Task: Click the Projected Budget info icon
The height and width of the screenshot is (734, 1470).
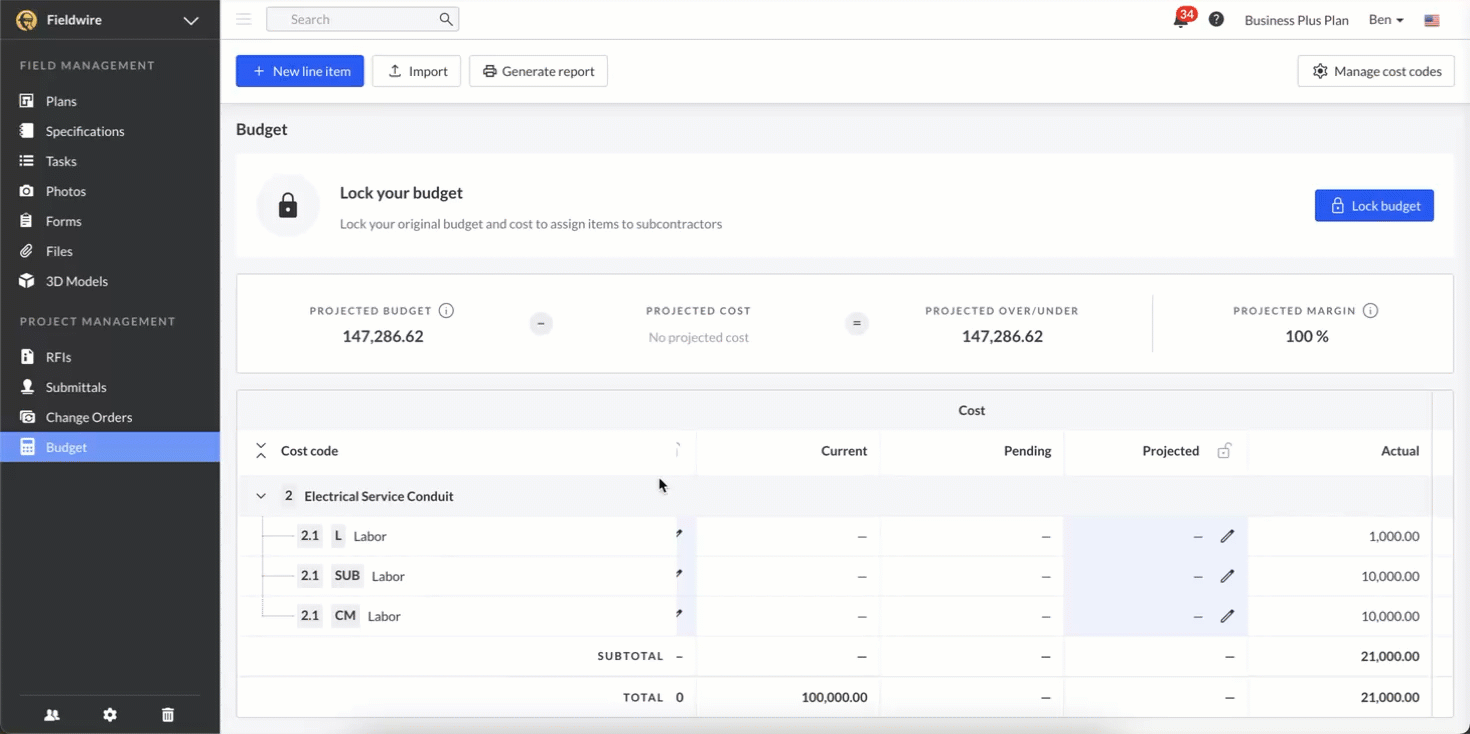Action: (x=446, y=311)
